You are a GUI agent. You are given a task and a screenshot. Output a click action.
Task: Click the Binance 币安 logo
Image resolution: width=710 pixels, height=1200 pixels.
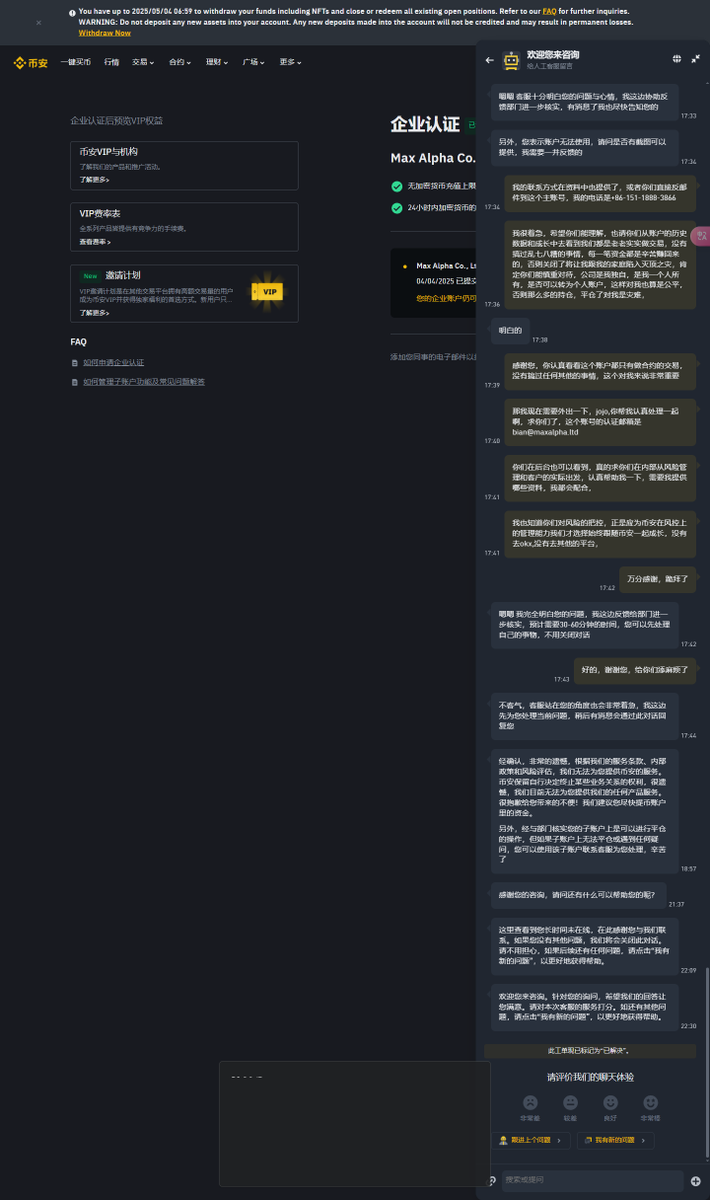pyautogui.click(x=30, y=62)
